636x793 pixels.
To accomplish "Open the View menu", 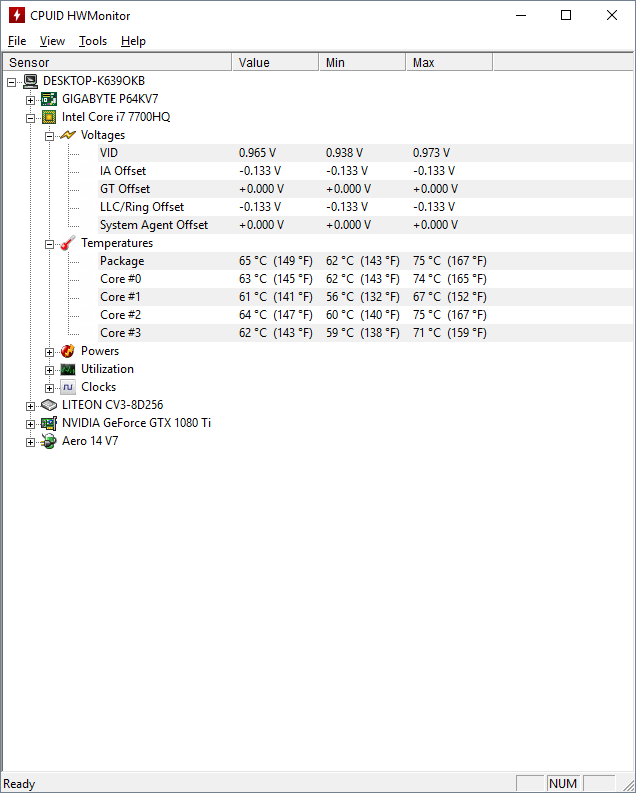I will [52, 41].
